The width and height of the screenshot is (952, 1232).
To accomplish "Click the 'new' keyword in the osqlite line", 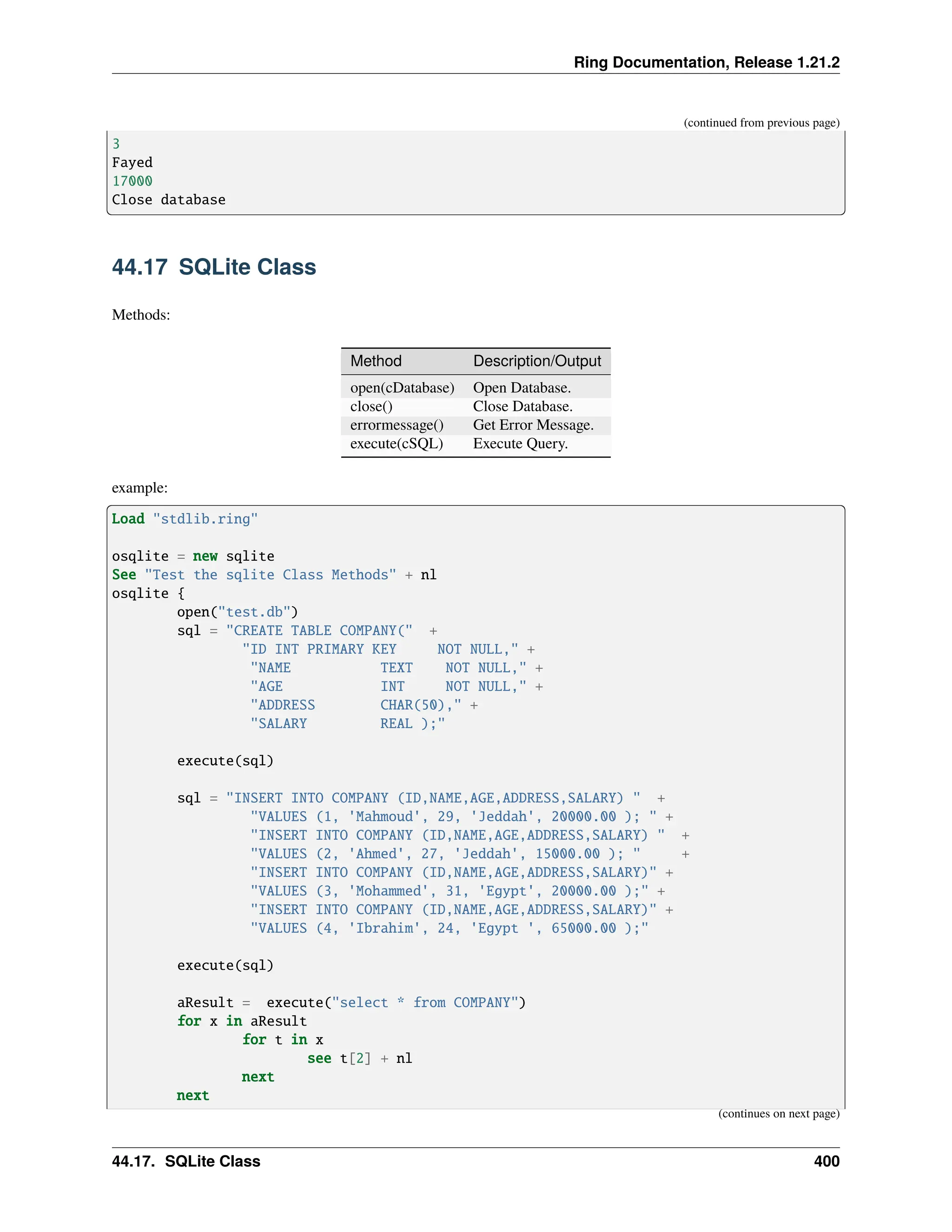I will click(x=205, y=556).
